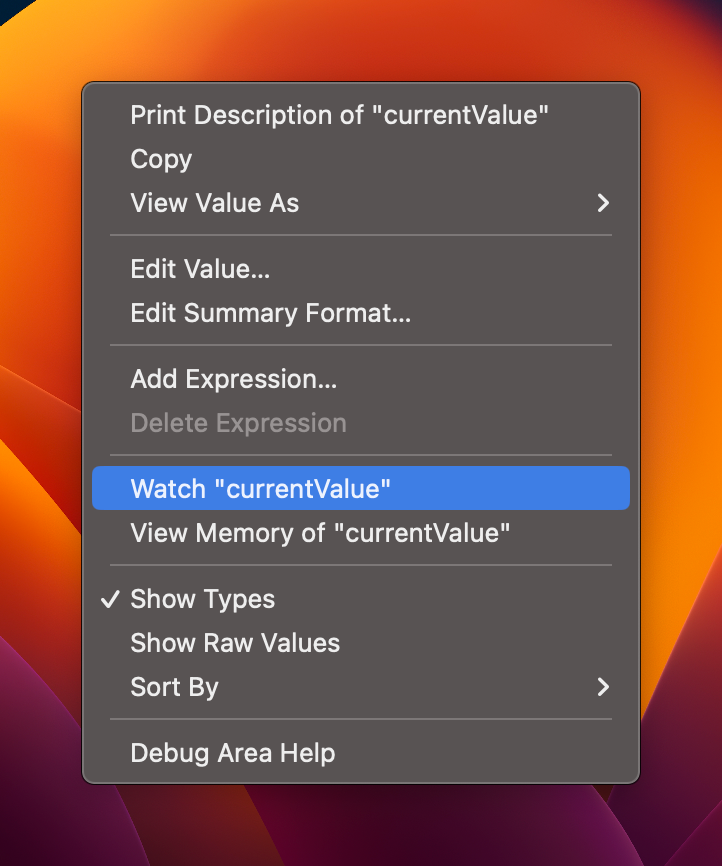722x866 pixels.
Task: Open Edit Value… dialog
Action: (x=200, y=269)
